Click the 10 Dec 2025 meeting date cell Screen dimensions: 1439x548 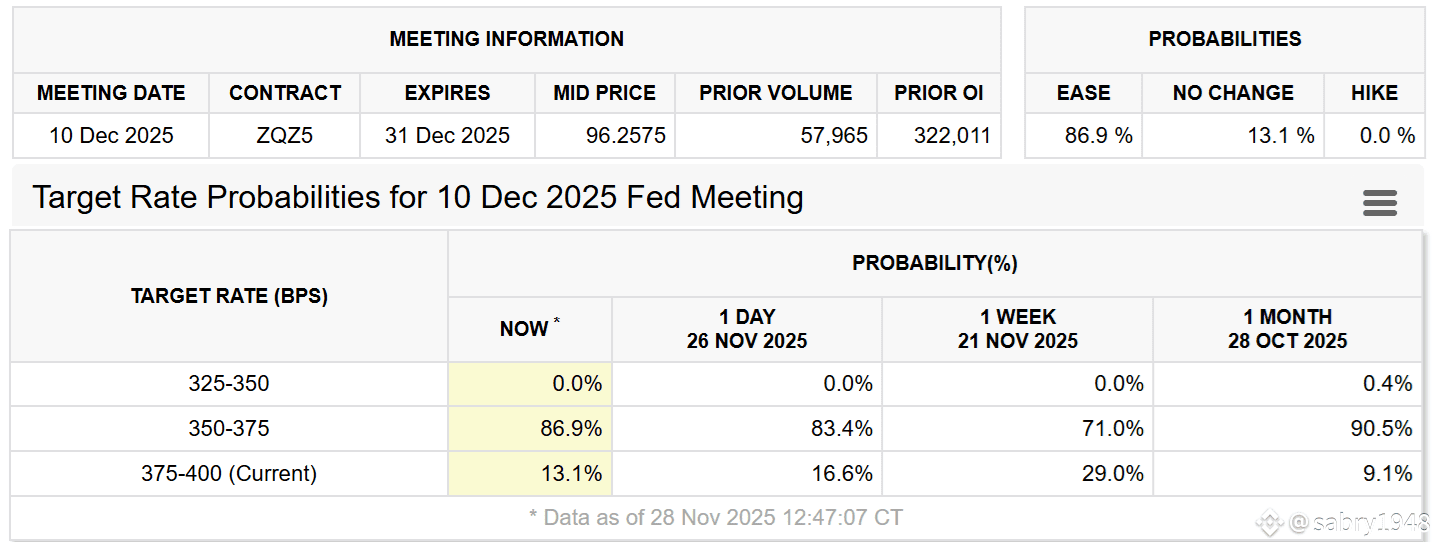point(111,136)
